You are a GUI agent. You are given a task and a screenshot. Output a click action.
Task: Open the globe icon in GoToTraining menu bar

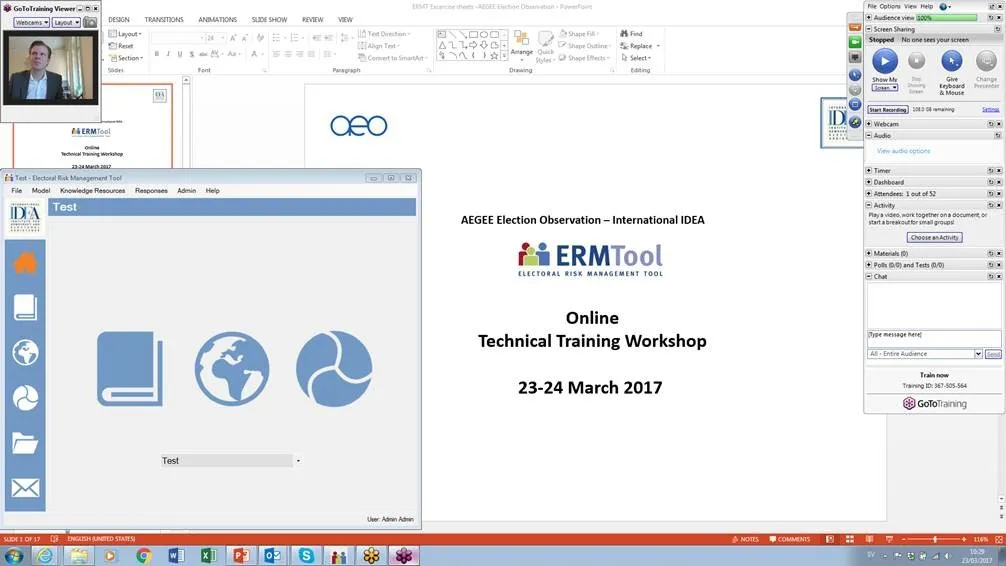[944, 6]
